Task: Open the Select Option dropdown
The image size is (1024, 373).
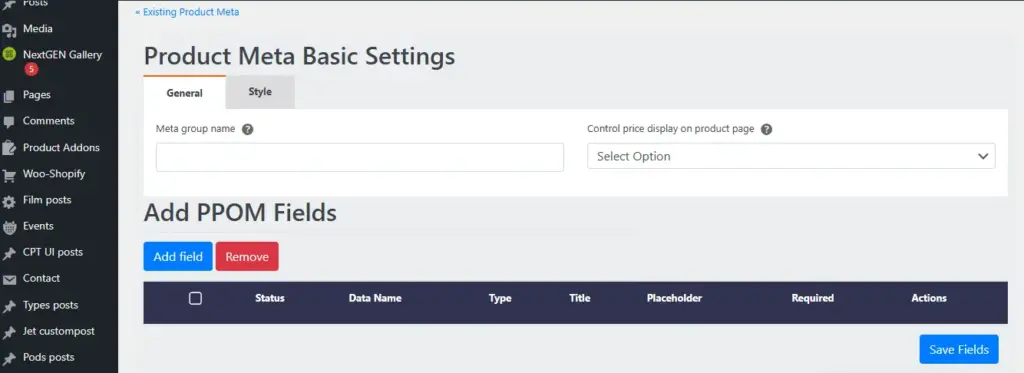Action: [791, 156]
